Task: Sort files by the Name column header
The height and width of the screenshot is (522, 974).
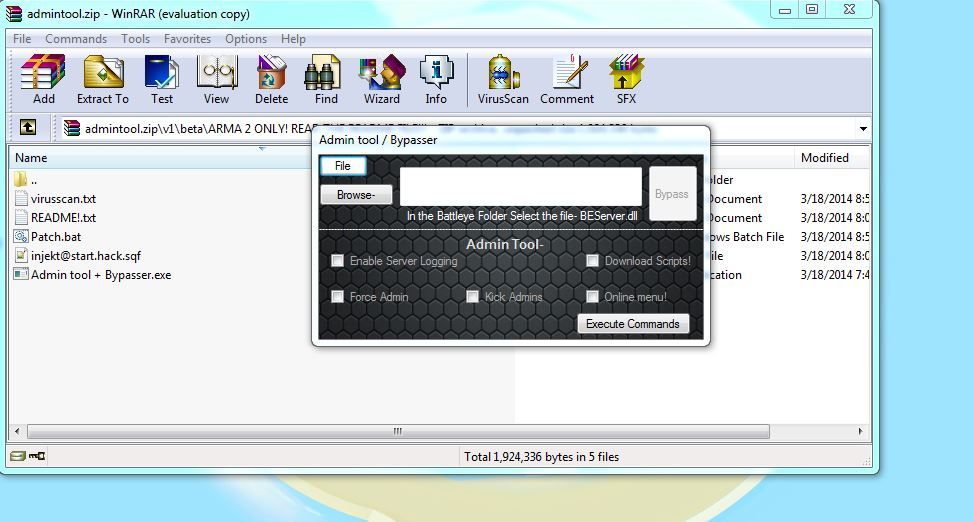Action: [31, 158]
